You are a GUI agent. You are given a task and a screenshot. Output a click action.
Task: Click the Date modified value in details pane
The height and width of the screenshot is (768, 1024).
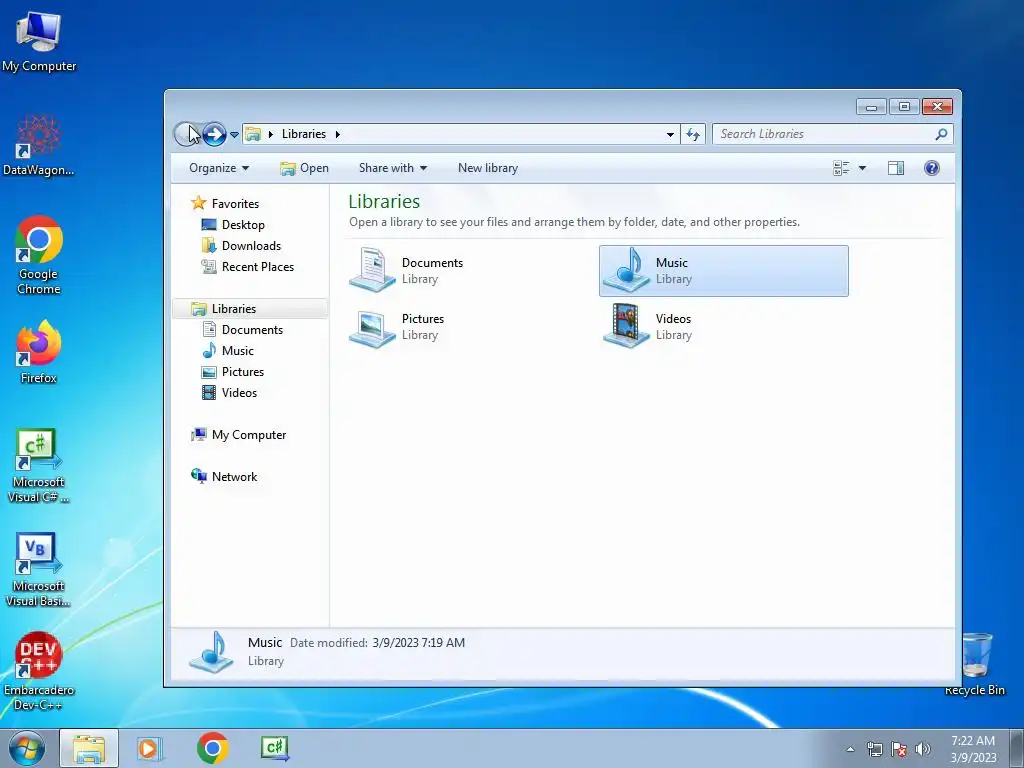click(x=419, y=643)
